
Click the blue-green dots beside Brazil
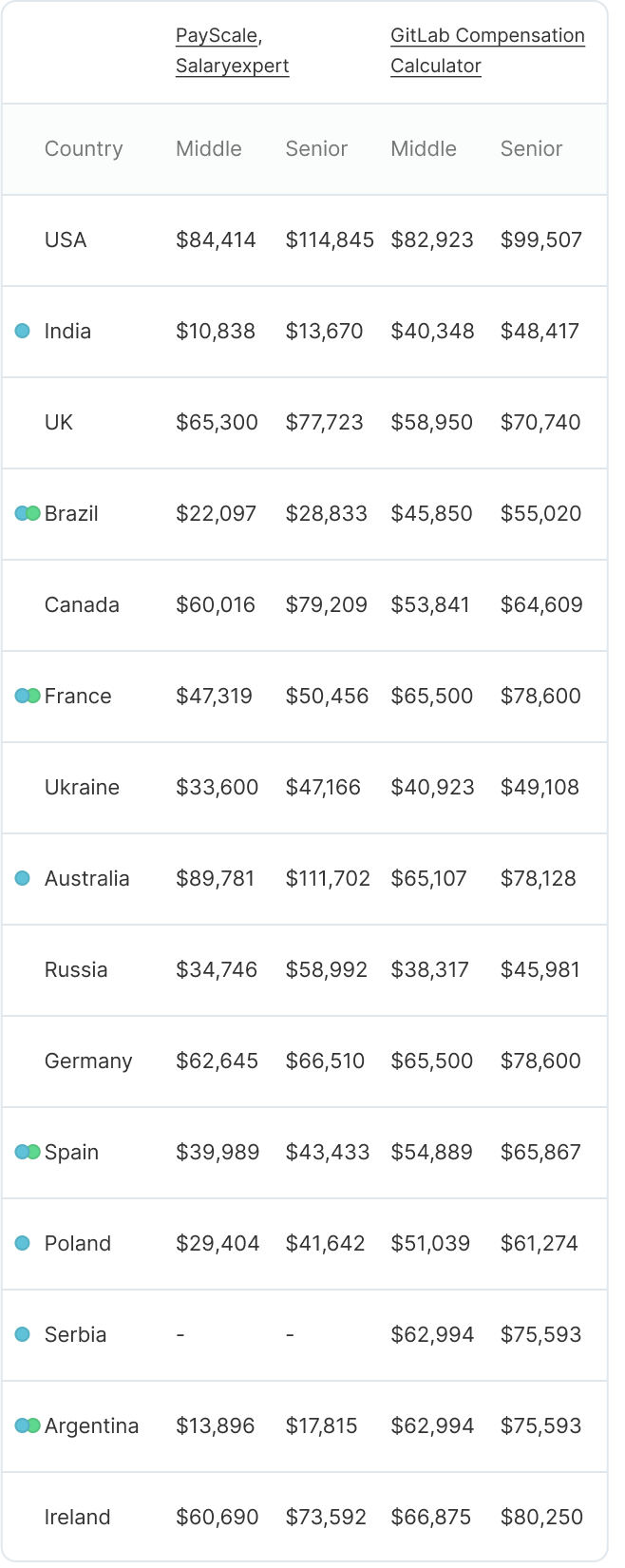pyautogui.click(x=28, y=513)
